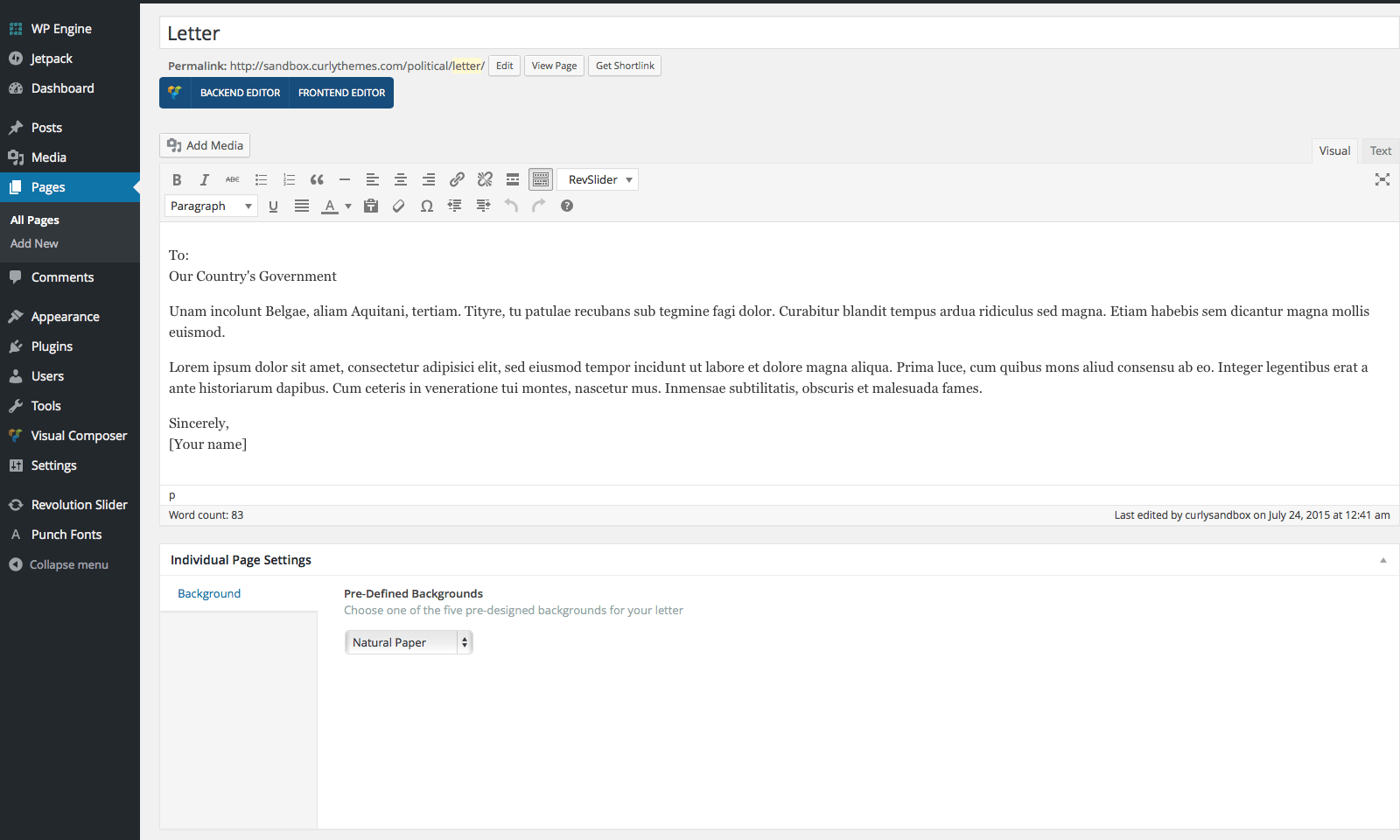Open the Frontend Editor

click(341, 93)
